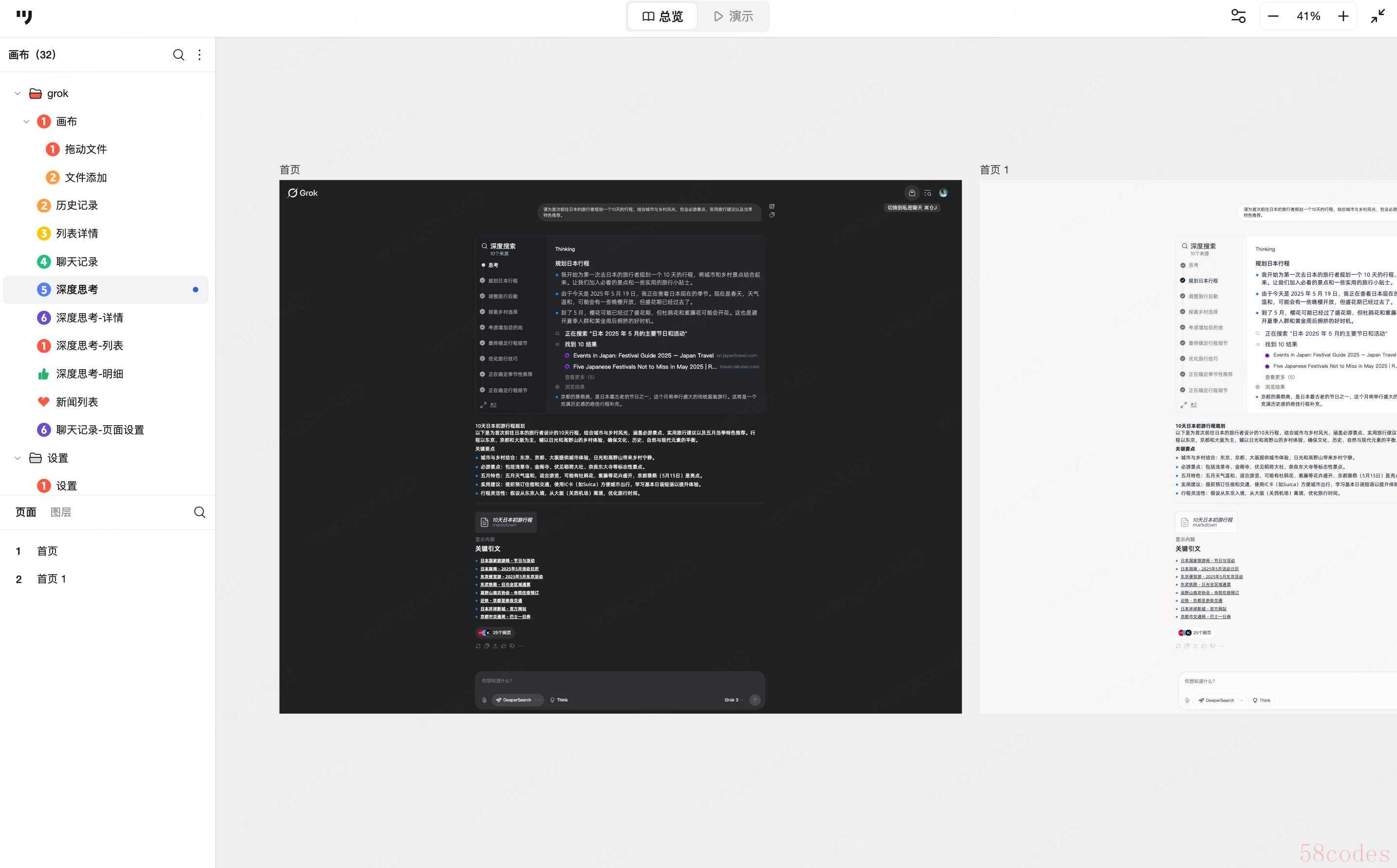This screenshot has width=1397, height=868.
Task: Open the history search icon in the dark frame header
Action: pos(927,193)
